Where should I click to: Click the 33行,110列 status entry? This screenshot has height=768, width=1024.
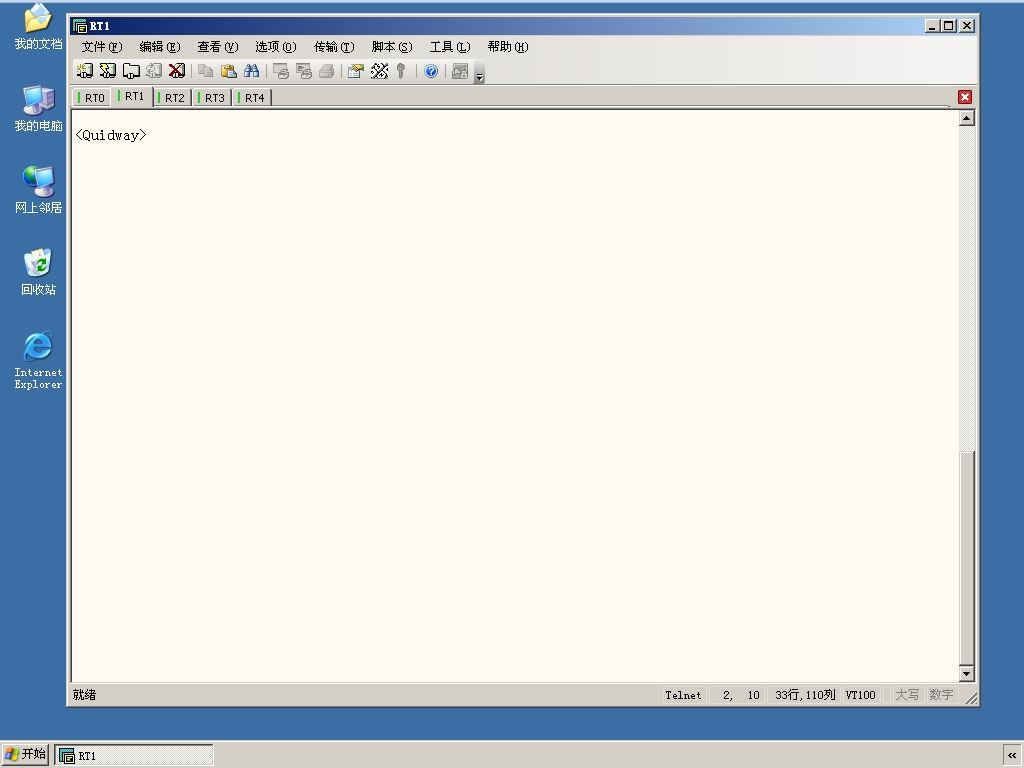point(805,696)
